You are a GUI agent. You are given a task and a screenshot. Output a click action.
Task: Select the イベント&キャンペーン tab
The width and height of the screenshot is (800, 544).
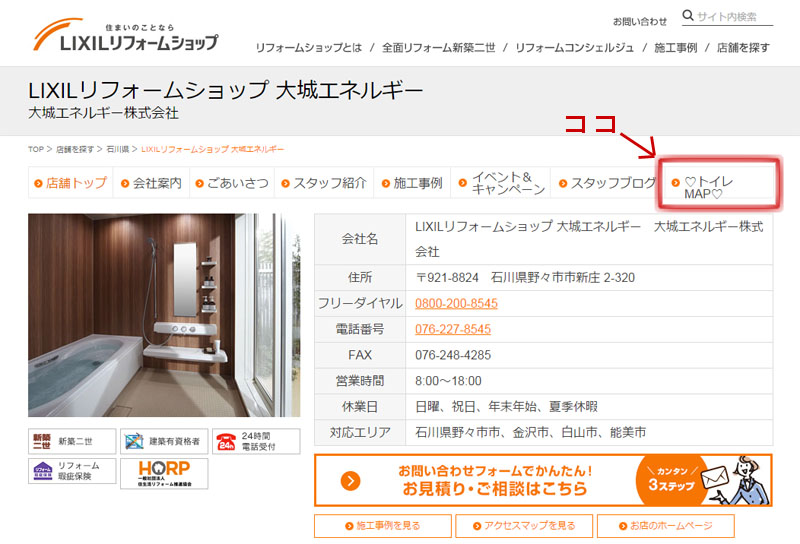tap(501, 183)
